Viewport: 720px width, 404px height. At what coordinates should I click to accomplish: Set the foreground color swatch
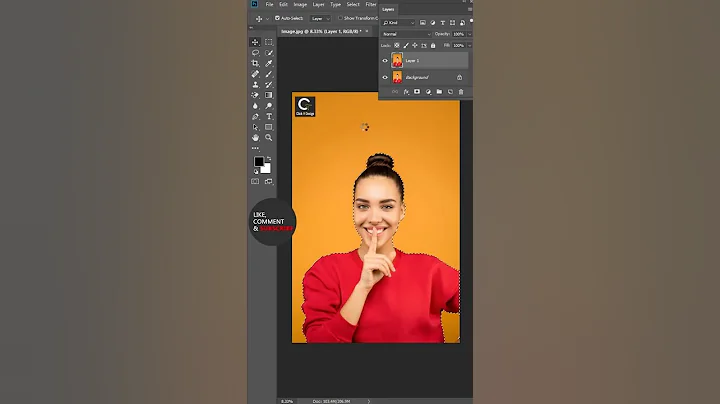coord(259,162)
